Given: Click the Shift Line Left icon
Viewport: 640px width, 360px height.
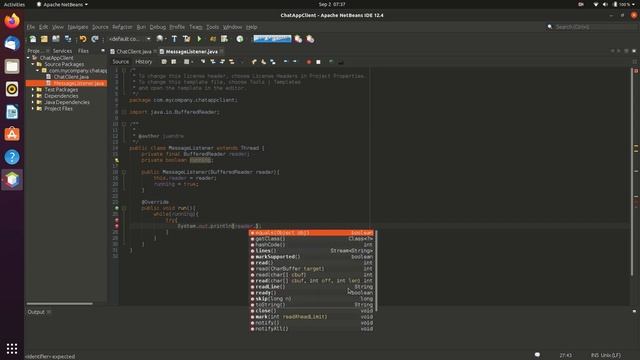Looking at the screenshot, I should pos(285,62).
